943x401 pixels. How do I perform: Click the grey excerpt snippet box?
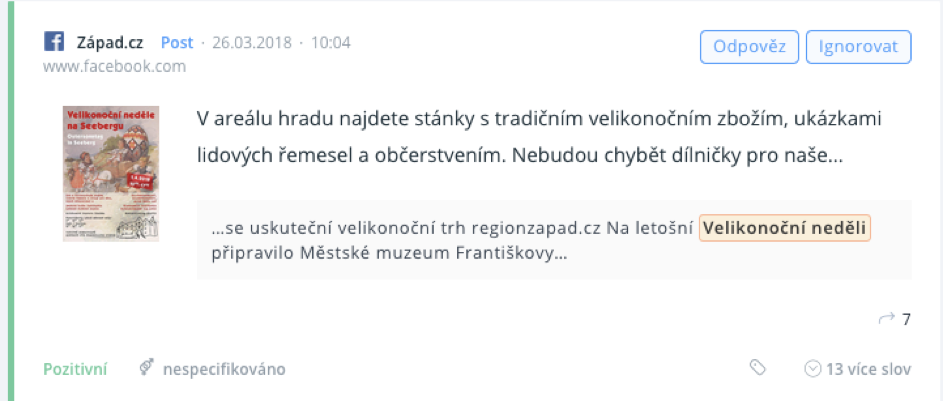(554, 240)
